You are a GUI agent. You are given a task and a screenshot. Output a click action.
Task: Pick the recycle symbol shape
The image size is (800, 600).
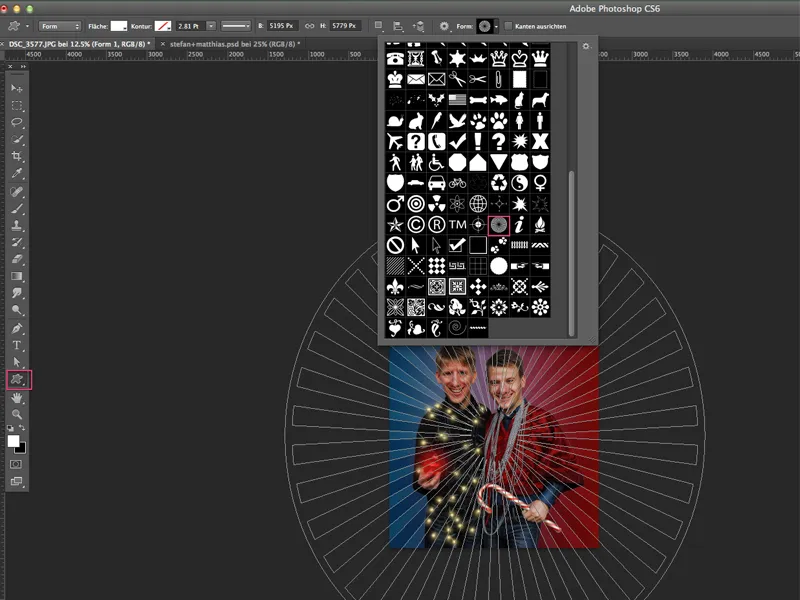(x=498, y=183)
